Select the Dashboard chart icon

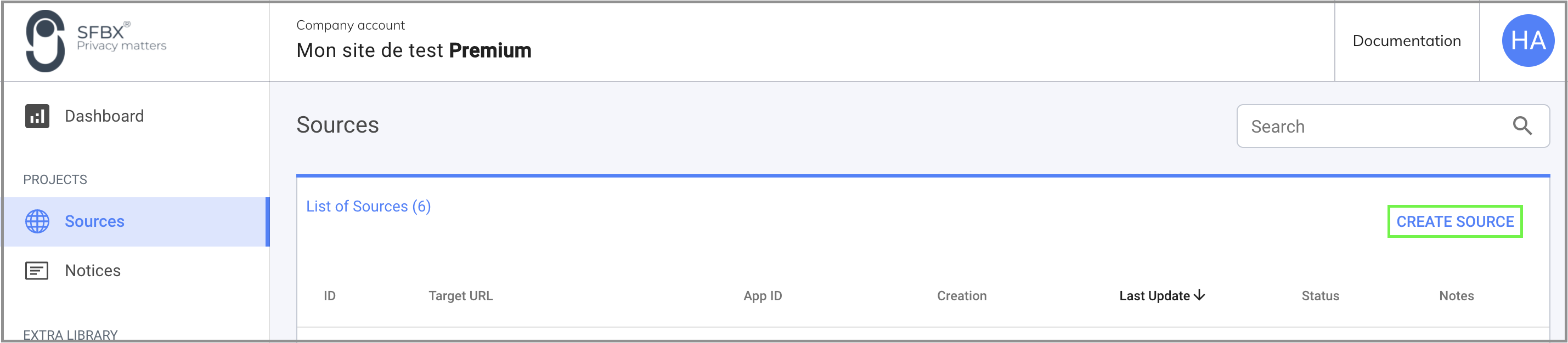(37, 116)
